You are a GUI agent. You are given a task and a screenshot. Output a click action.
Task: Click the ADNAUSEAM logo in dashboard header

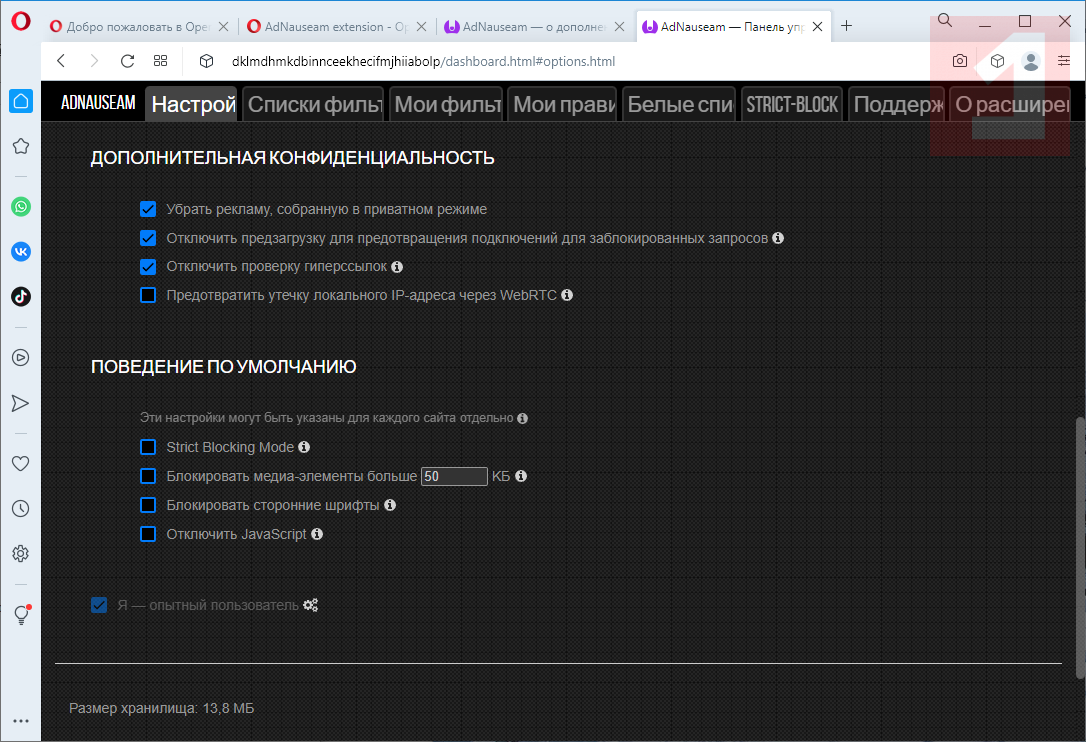pyautogui.click(x=98, y=103)
